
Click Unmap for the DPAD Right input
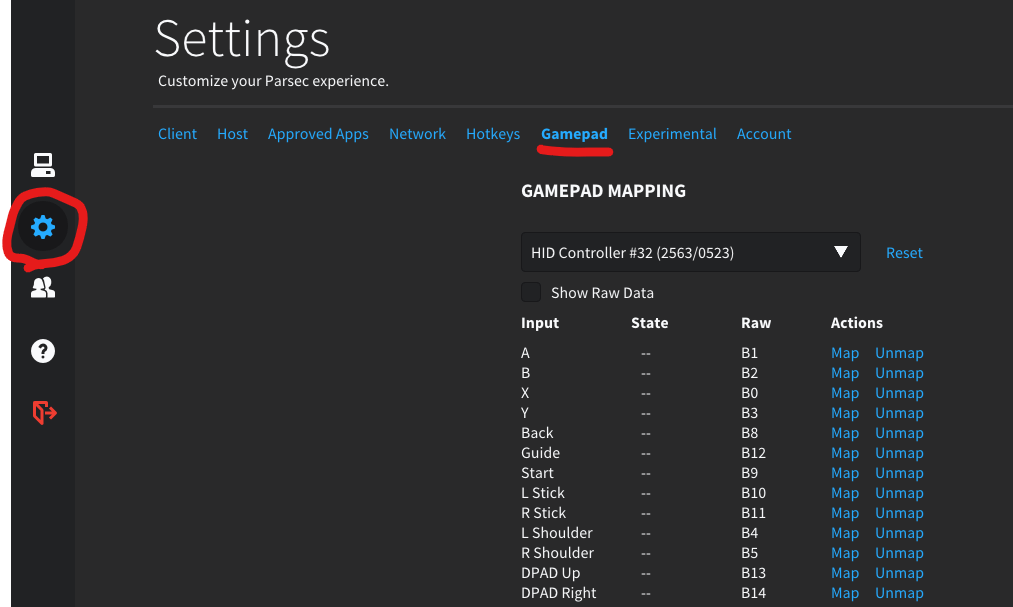tap(899, 593)
